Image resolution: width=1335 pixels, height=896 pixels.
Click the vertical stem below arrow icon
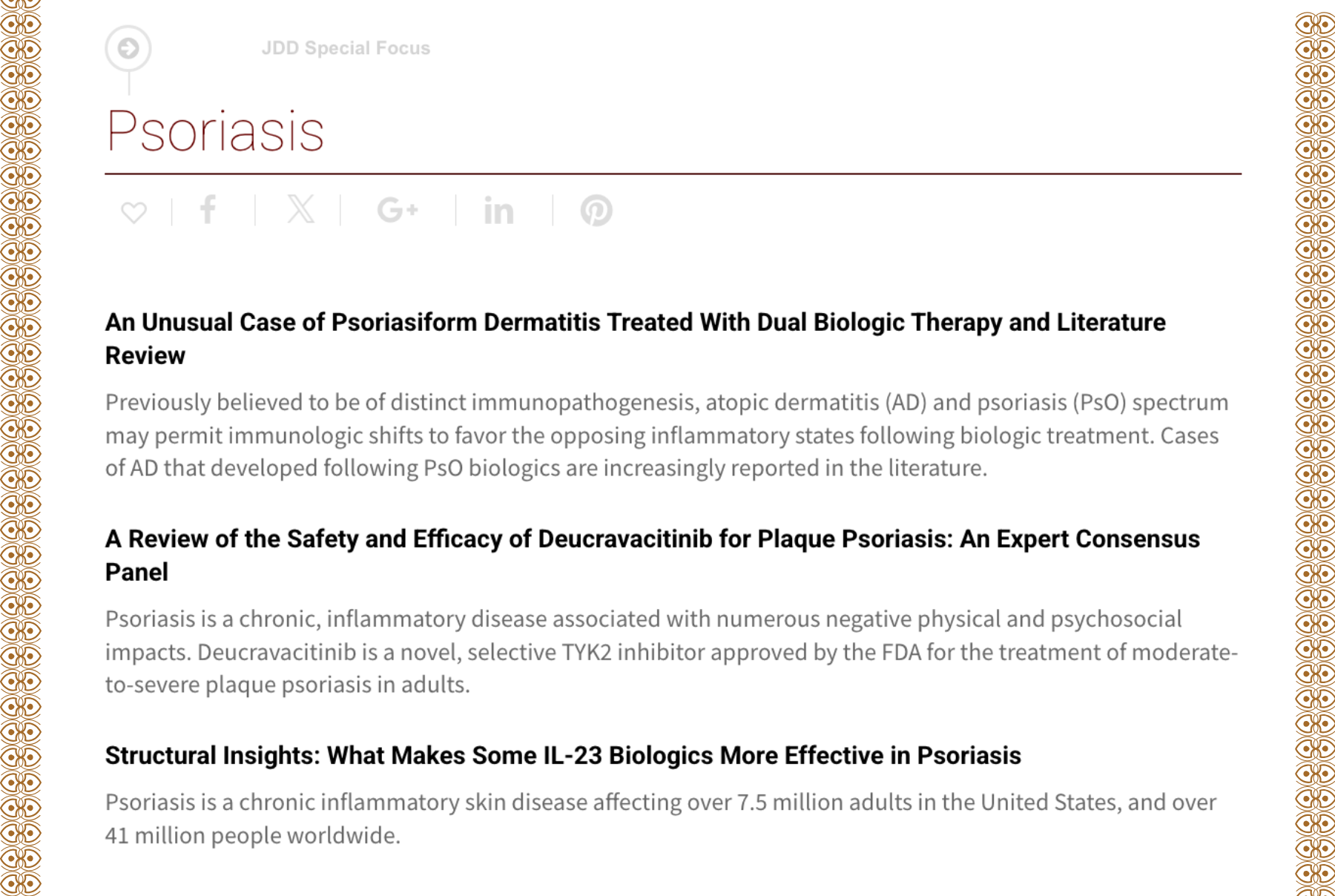click(x=129, y=83)
